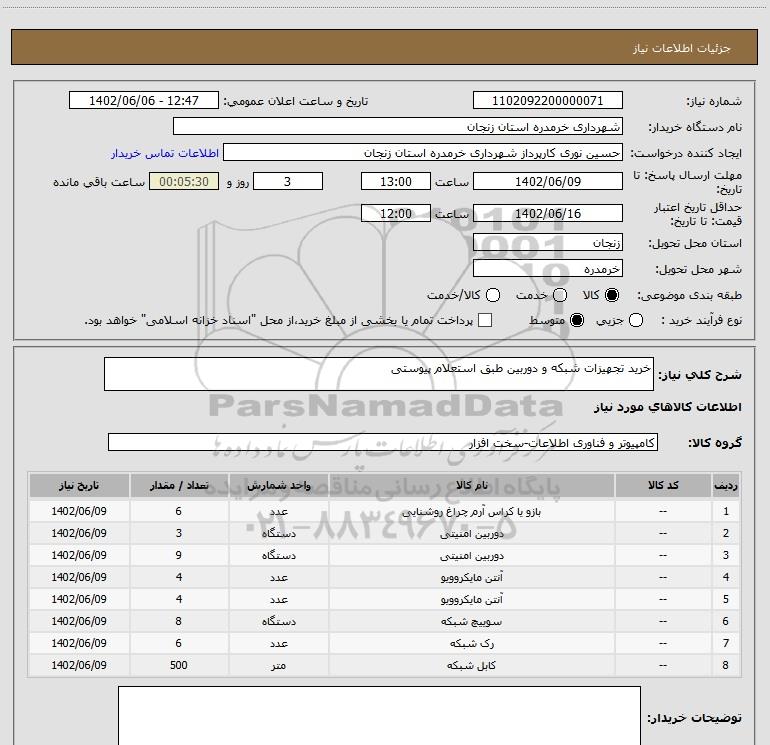Screen dimensions: 770x745
Task: Click the request creator field حسین نوری
Action: coord(423,153)
